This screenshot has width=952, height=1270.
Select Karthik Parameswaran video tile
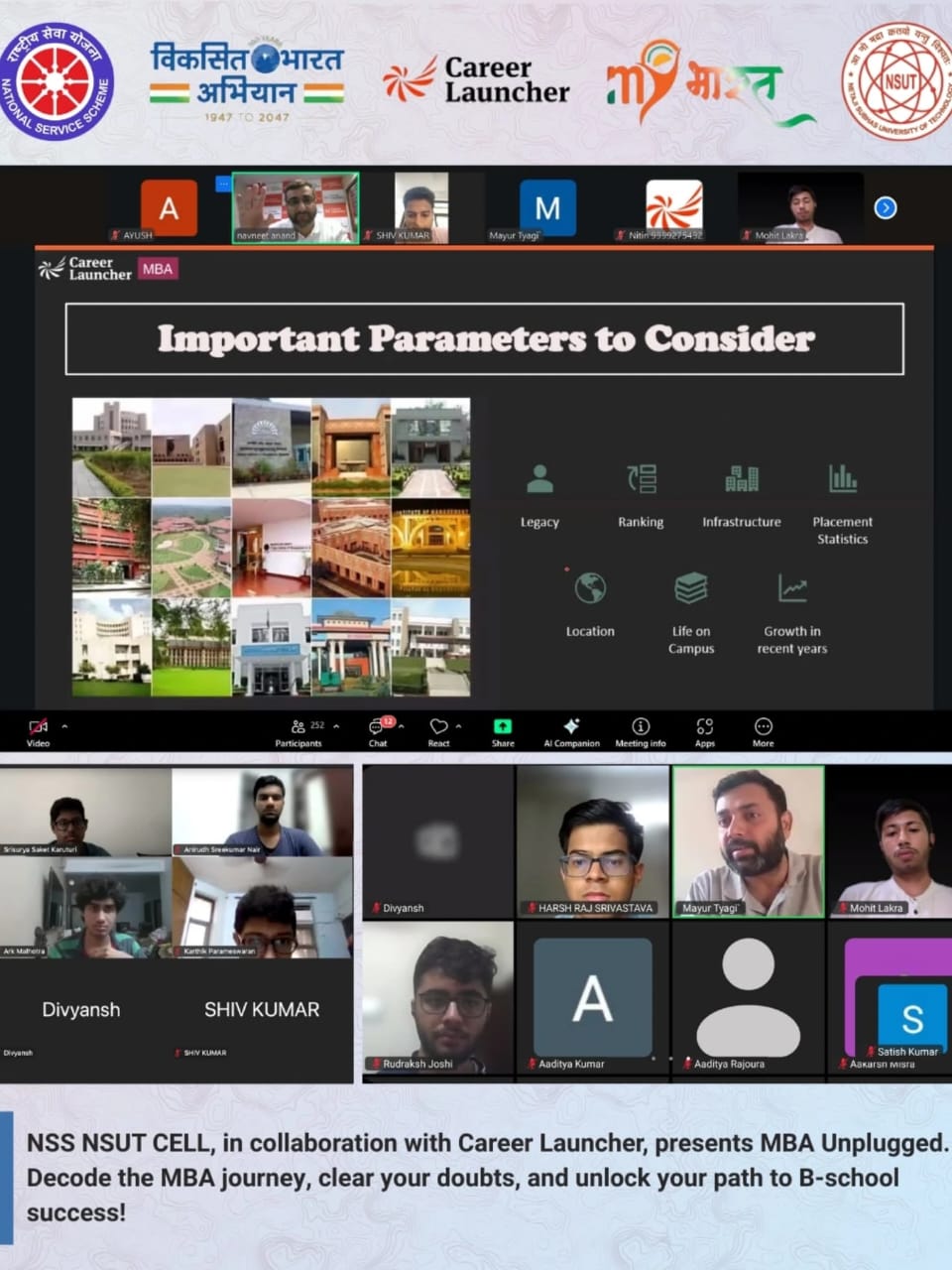click(263, 909)
